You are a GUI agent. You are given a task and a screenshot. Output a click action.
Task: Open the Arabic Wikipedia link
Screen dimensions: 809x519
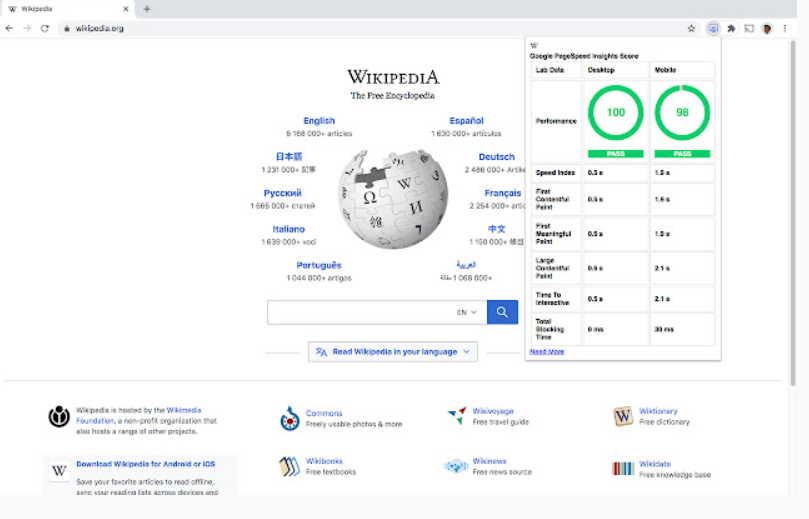(466, 265)
